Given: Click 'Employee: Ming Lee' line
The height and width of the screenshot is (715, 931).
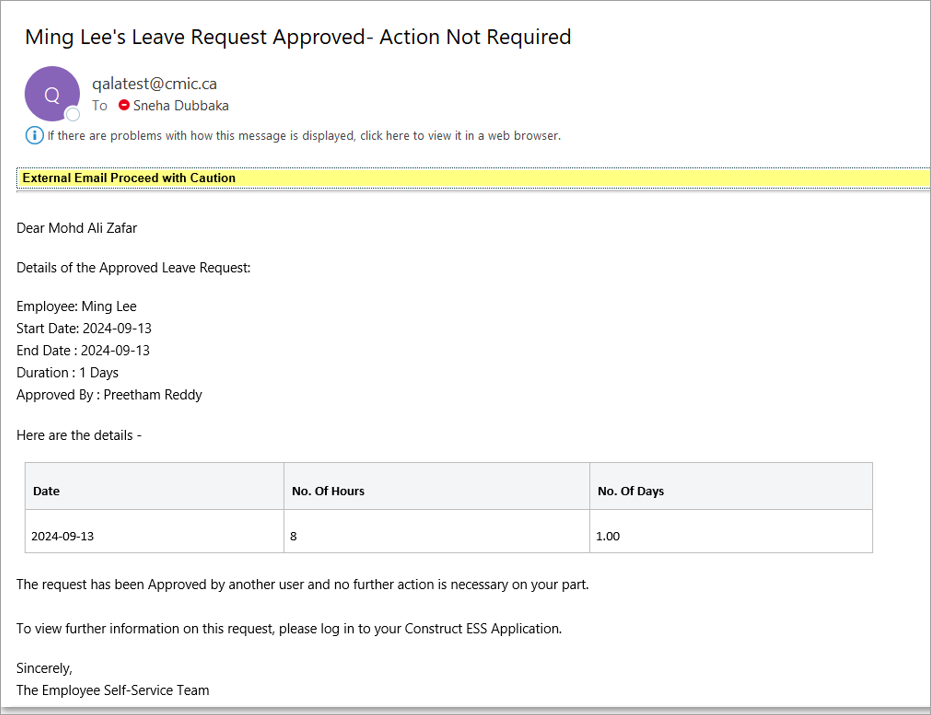Looking at the screenshot, I should coord(77,306).
